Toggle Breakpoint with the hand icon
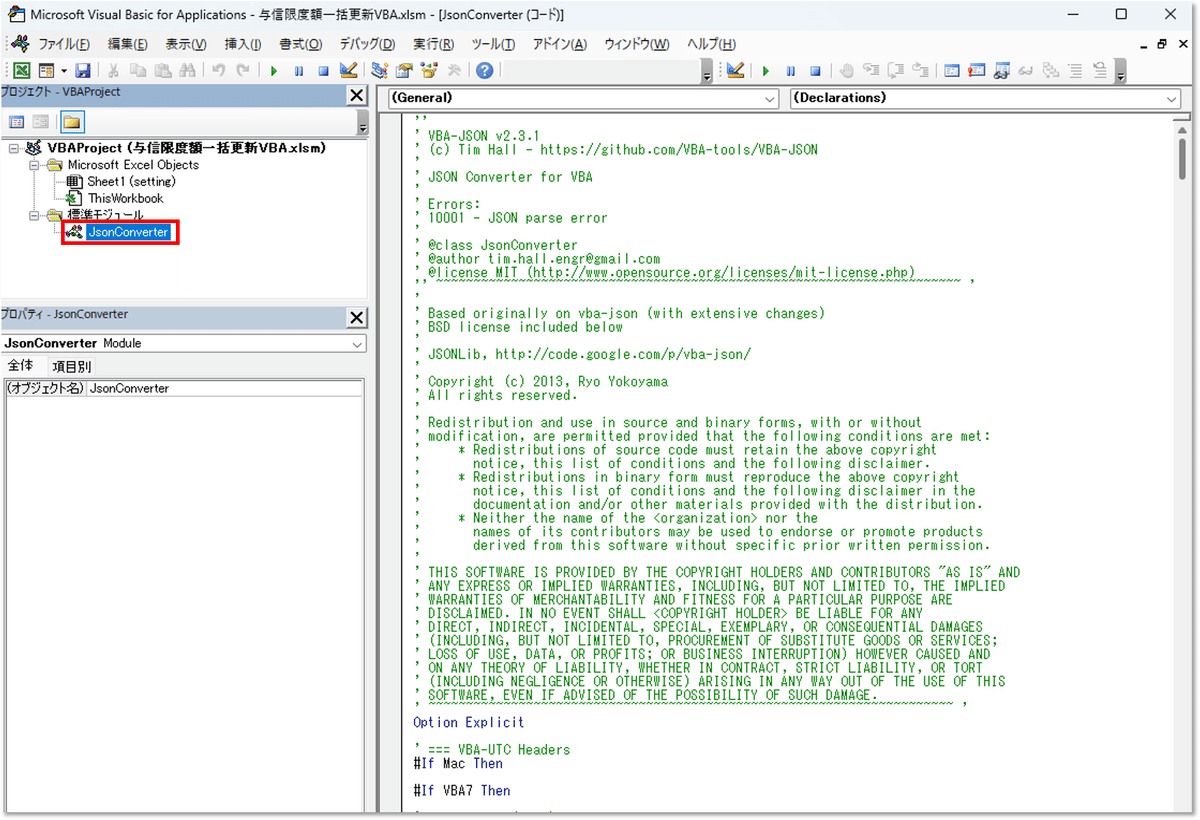Screen dimensions: 1200x820 [x=846, y=71]
